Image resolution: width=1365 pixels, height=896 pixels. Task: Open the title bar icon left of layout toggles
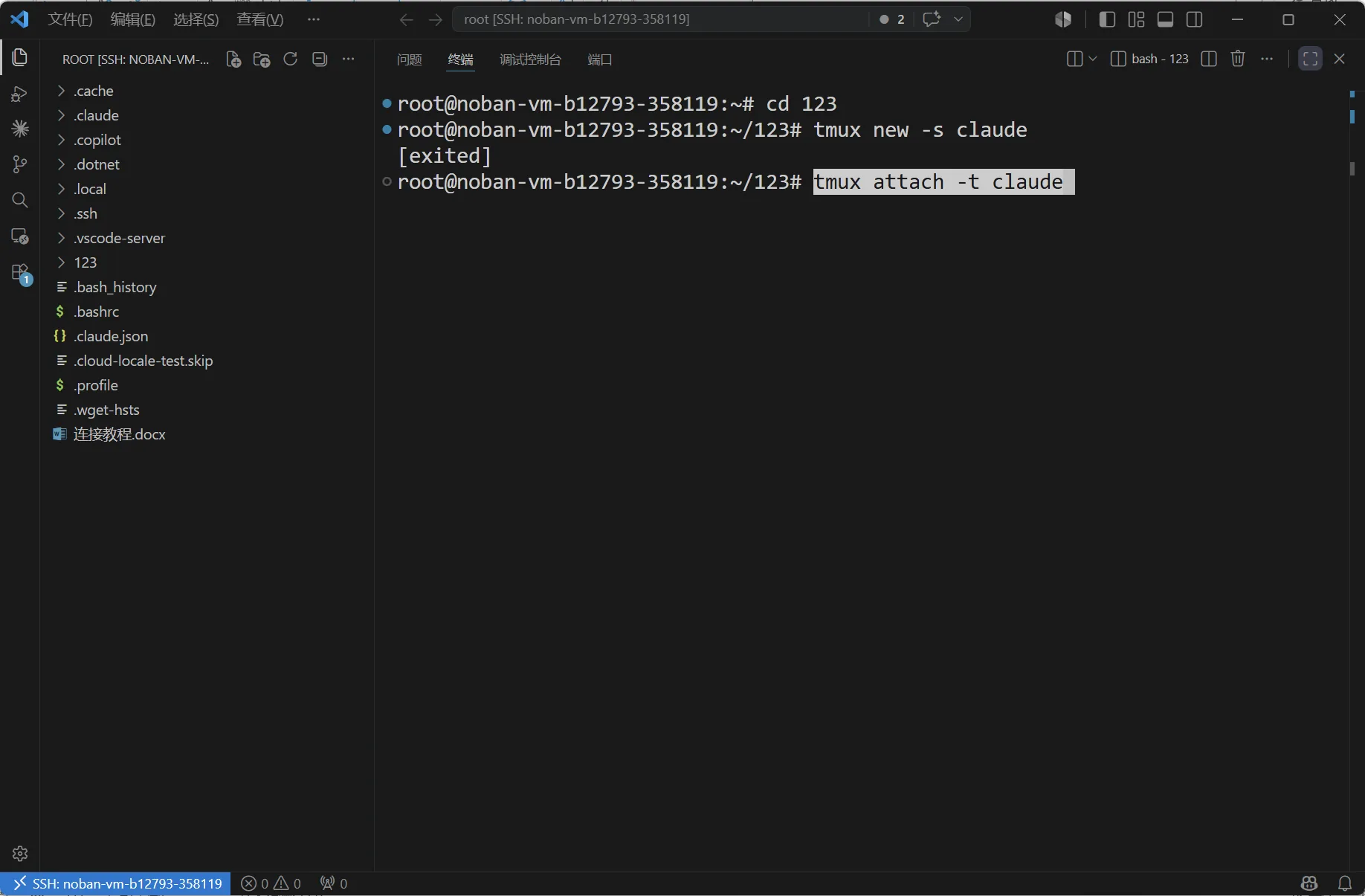click(1063, 19)
